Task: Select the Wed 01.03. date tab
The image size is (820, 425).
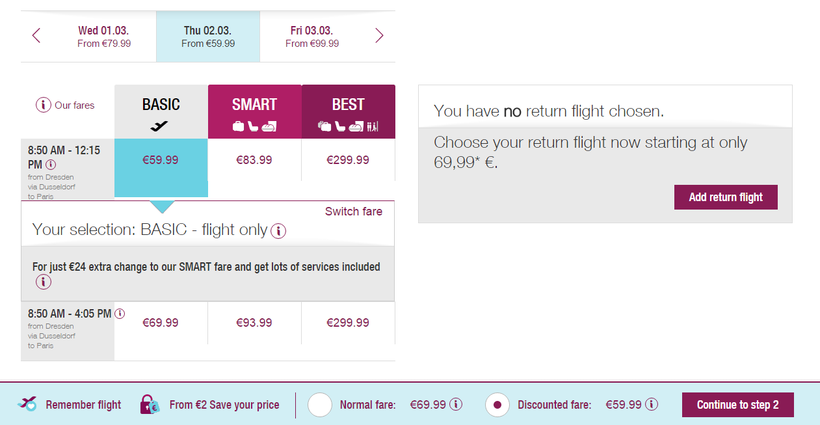Action: click(104, 36)
